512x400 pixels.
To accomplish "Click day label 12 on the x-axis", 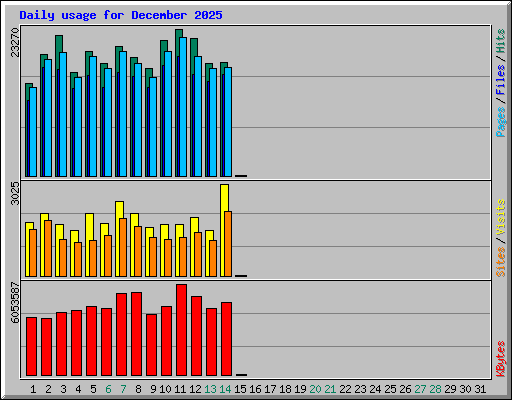I will (195, 389).
